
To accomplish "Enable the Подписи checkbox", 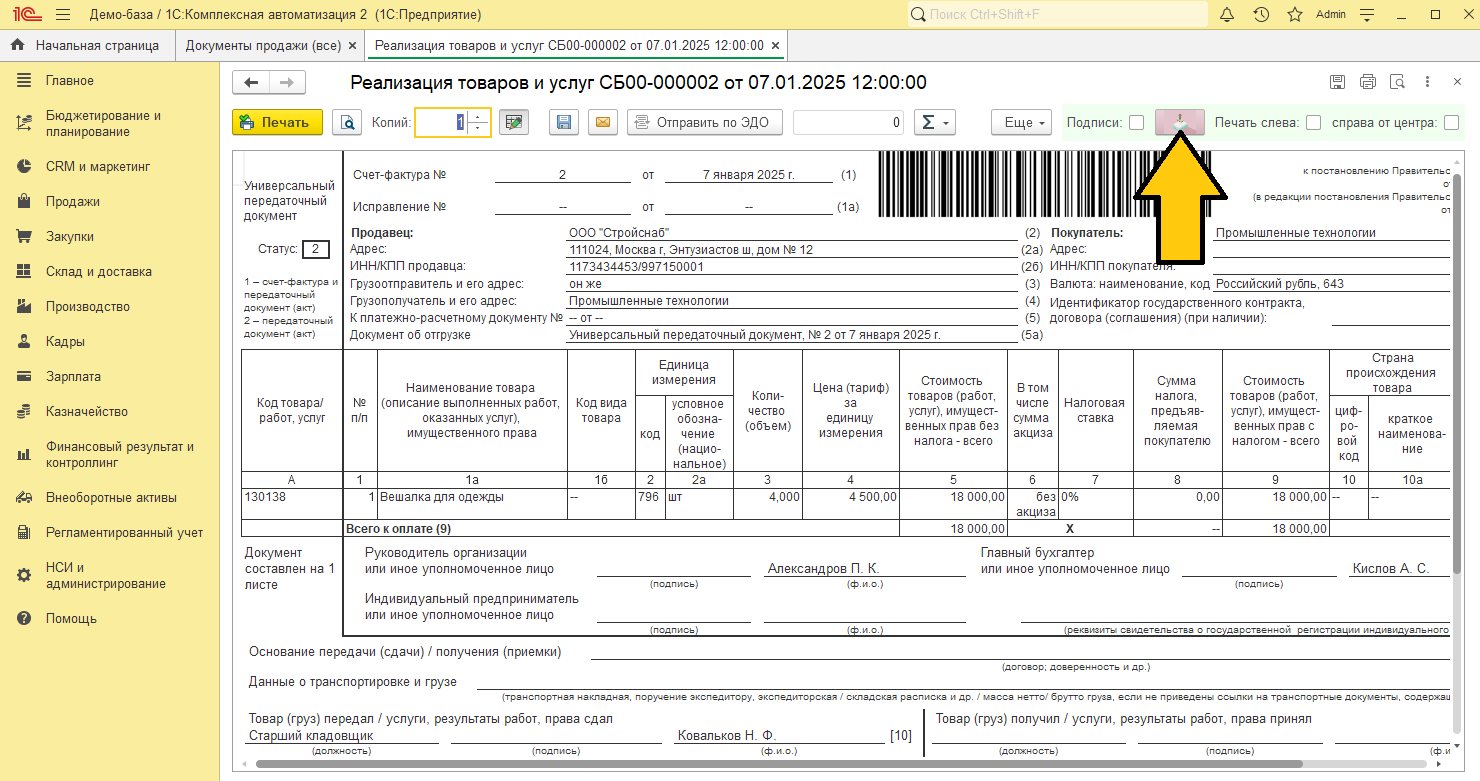I will (x=1136, y=122).
